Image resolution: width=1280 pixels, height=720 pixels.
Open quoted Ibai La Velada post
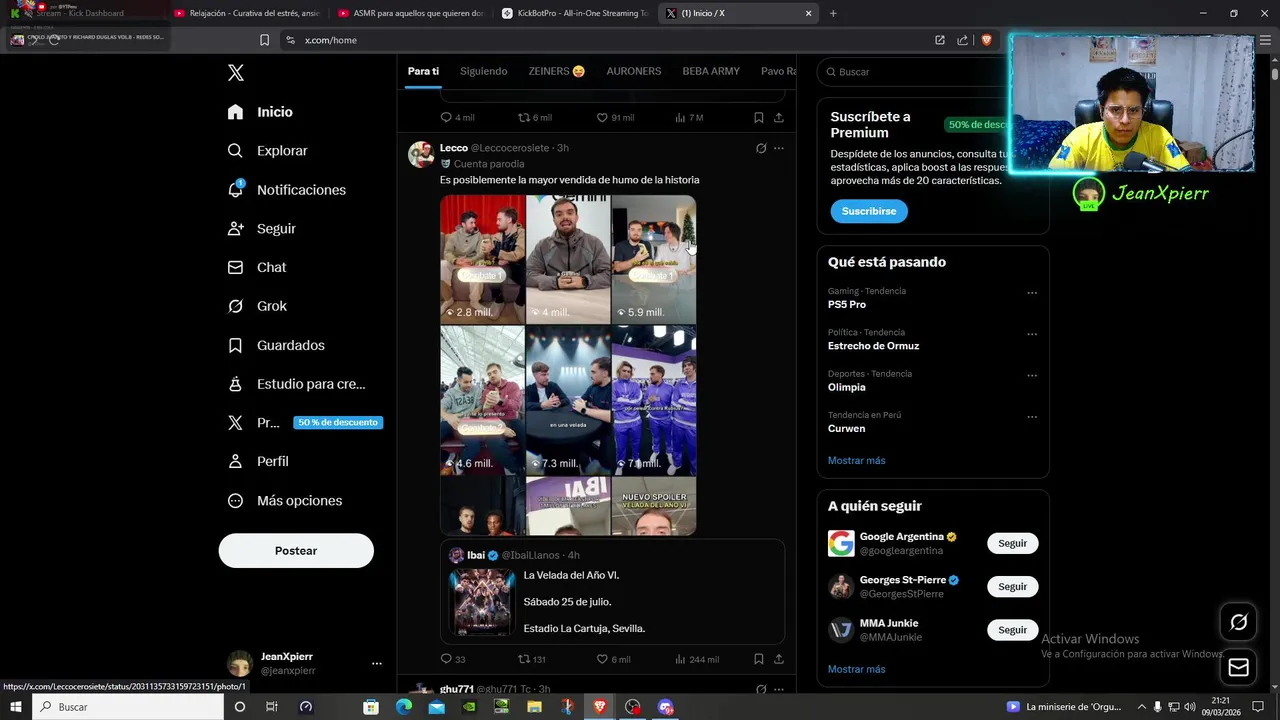tap(613, 592)
